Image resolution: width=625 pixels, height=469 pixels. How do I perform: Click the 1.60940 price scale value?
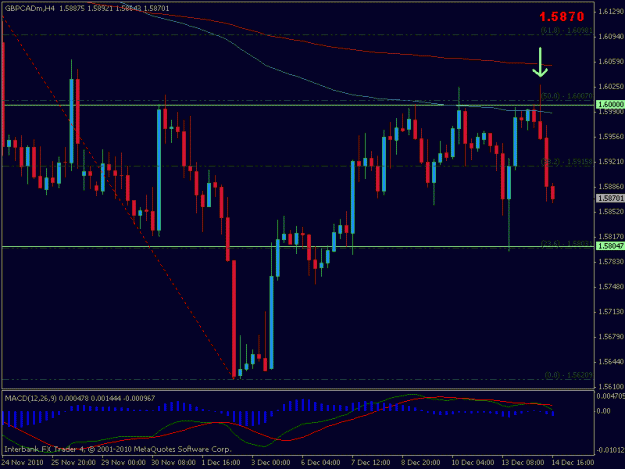611,37
